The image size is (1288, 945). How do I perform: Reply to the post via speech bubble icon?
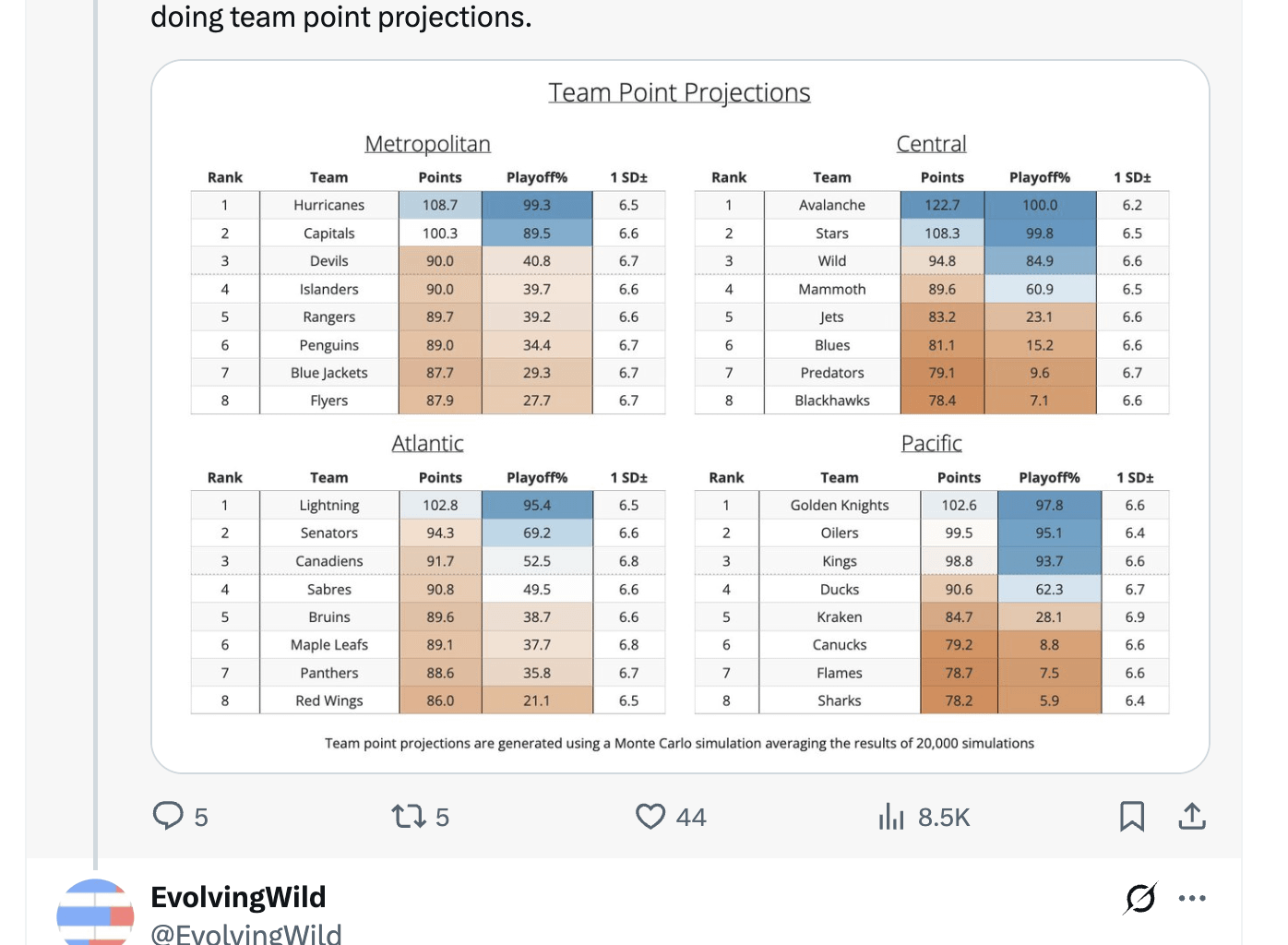pos(169,816)
